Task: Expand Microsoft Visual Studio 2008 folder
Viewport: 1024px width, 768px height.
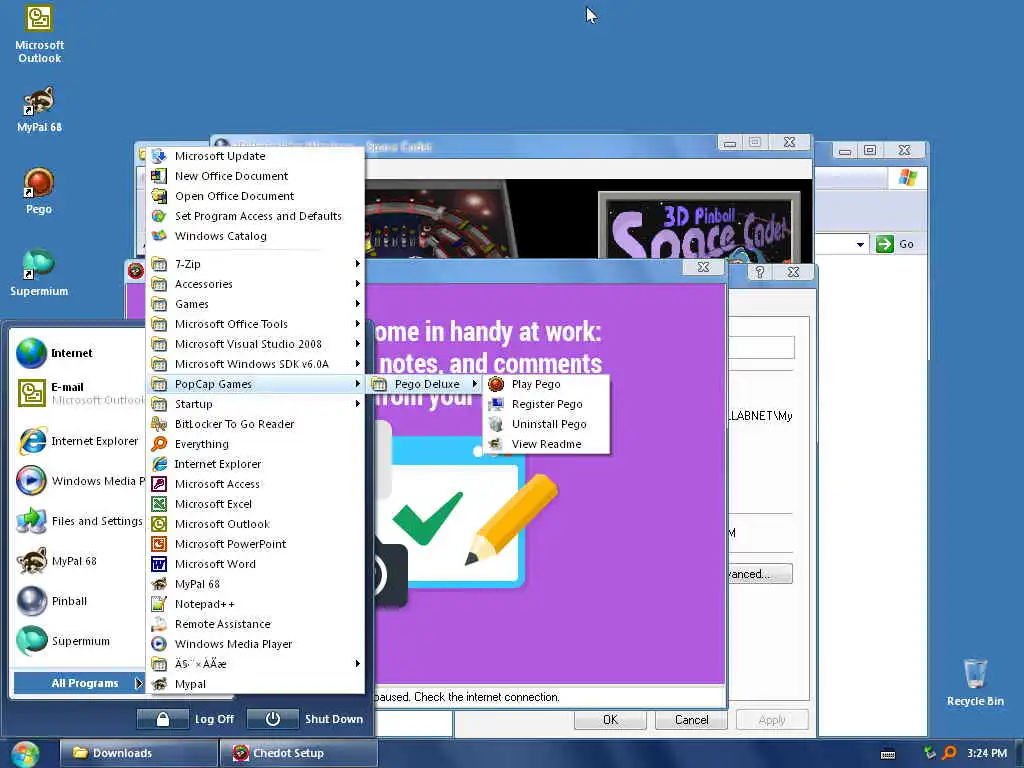Action: (x=256, y=344)
